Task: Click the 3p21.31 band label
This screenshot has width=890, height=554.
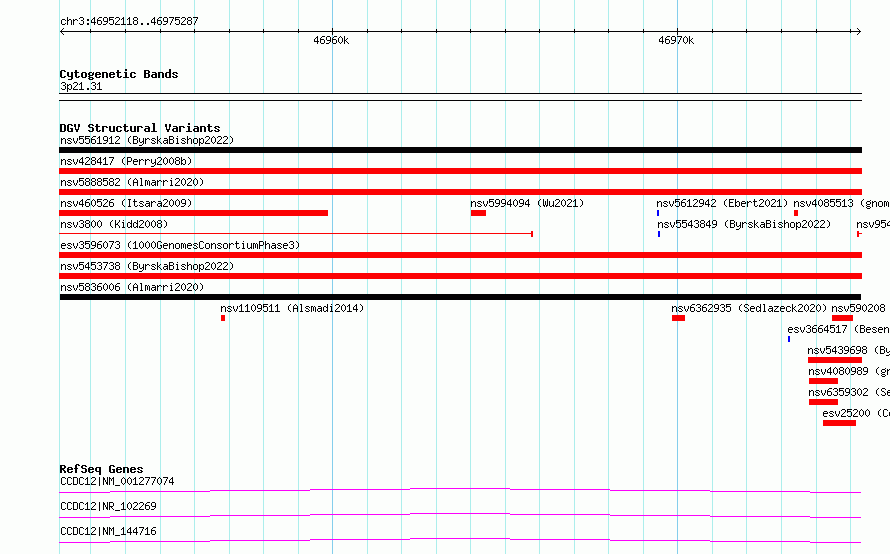Action: [81, 86]
